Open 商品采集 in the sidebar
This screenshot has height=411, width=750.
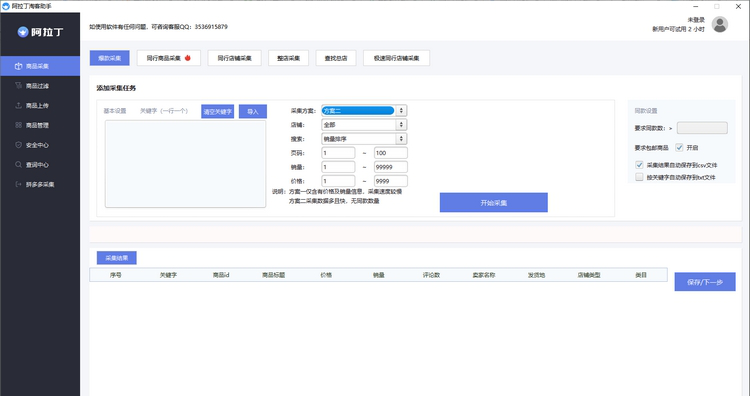(x=40, y=66)
